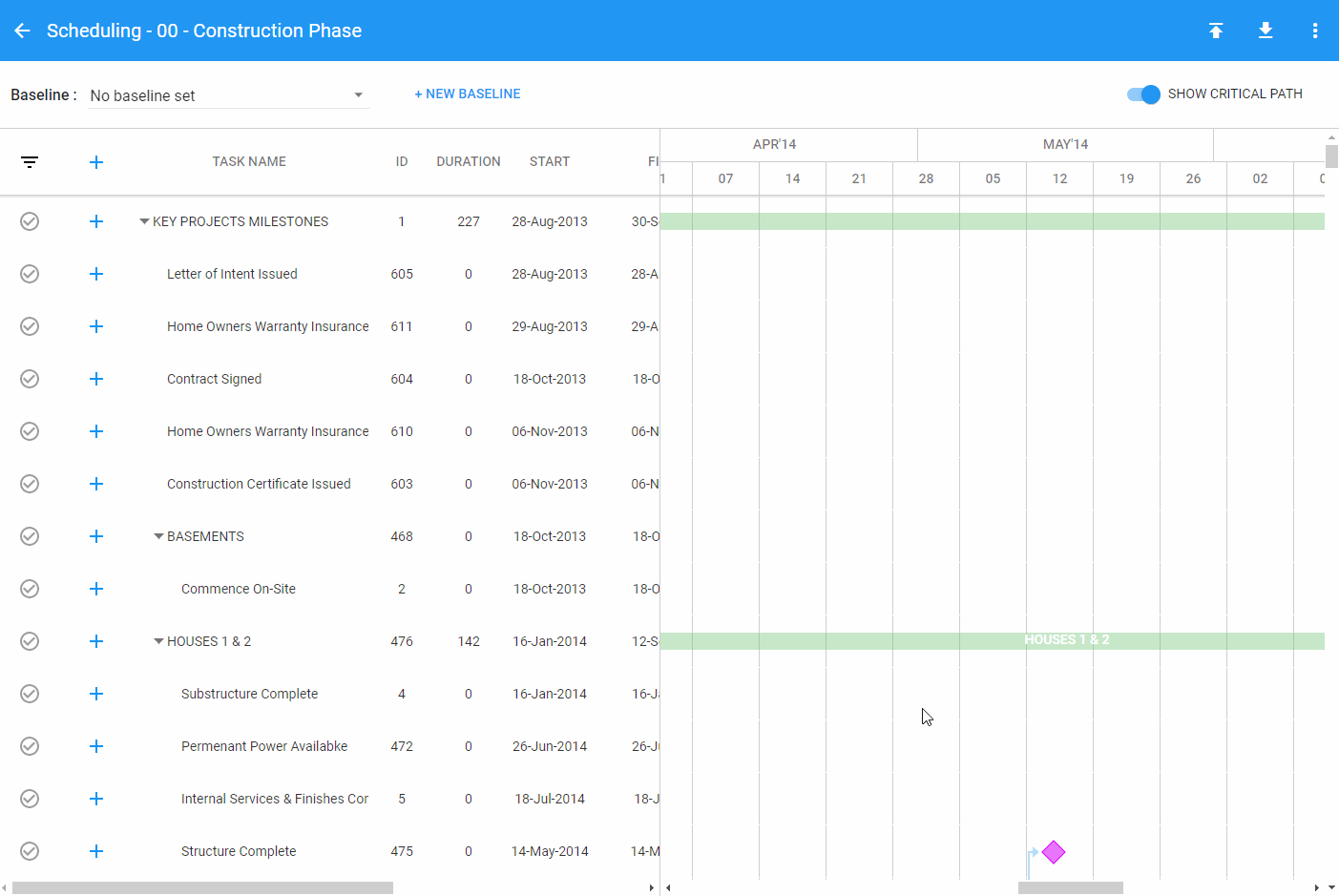Click the NEW BASELINE button
The image size is (1339, 896).
coord(468,94)
